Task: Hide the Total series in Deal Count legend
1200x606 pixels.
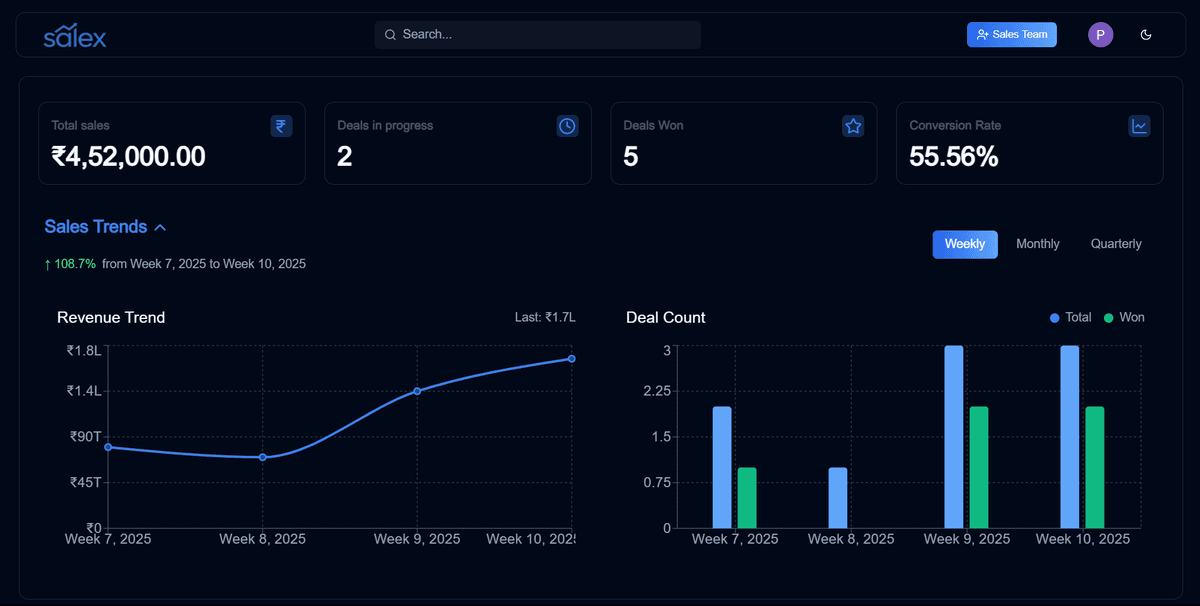Action: click(x=1070, y=317)
